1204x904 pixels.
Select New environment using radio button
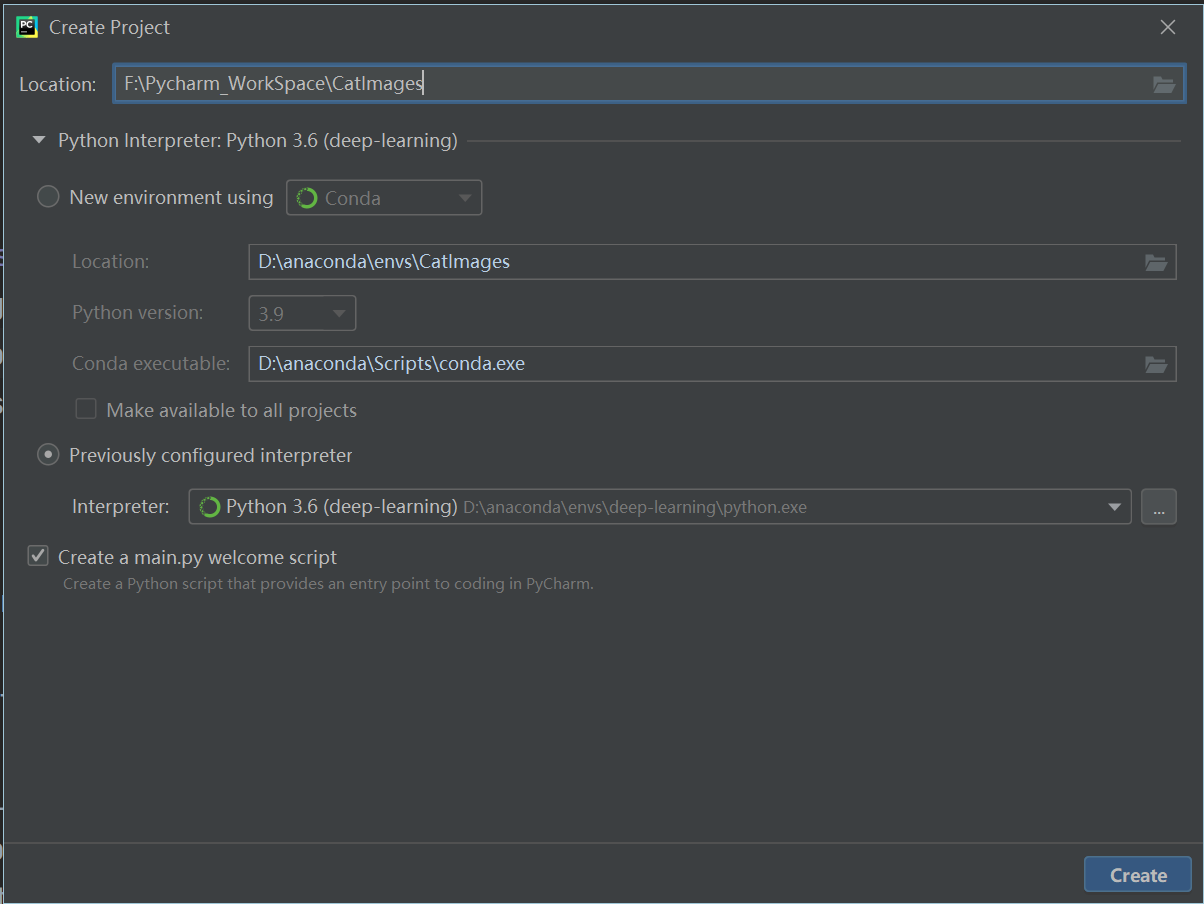point(48,197)
